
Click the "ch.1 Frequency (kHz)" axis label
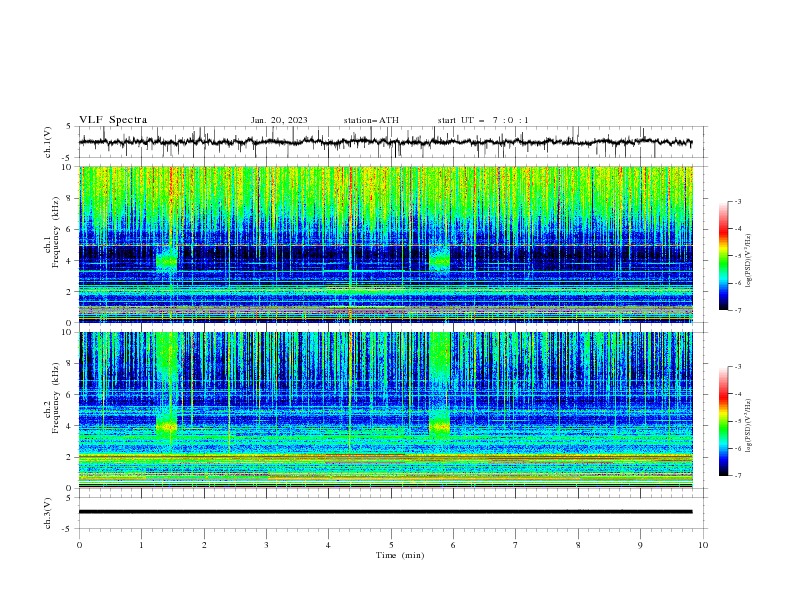pyautogui.click(x=52, y=243)
